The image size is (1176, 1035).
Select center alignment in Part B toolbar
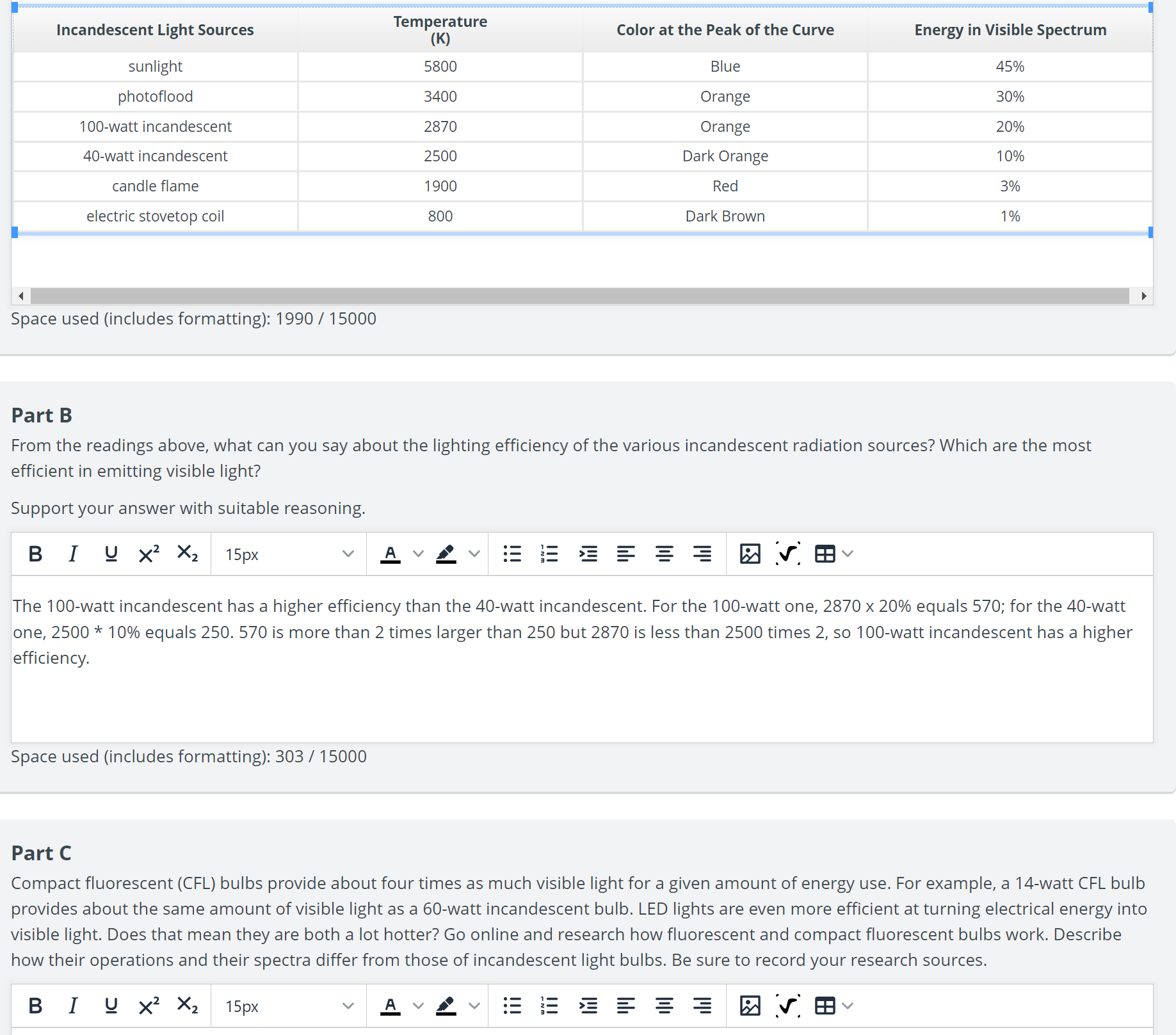(x=665, y=554)
